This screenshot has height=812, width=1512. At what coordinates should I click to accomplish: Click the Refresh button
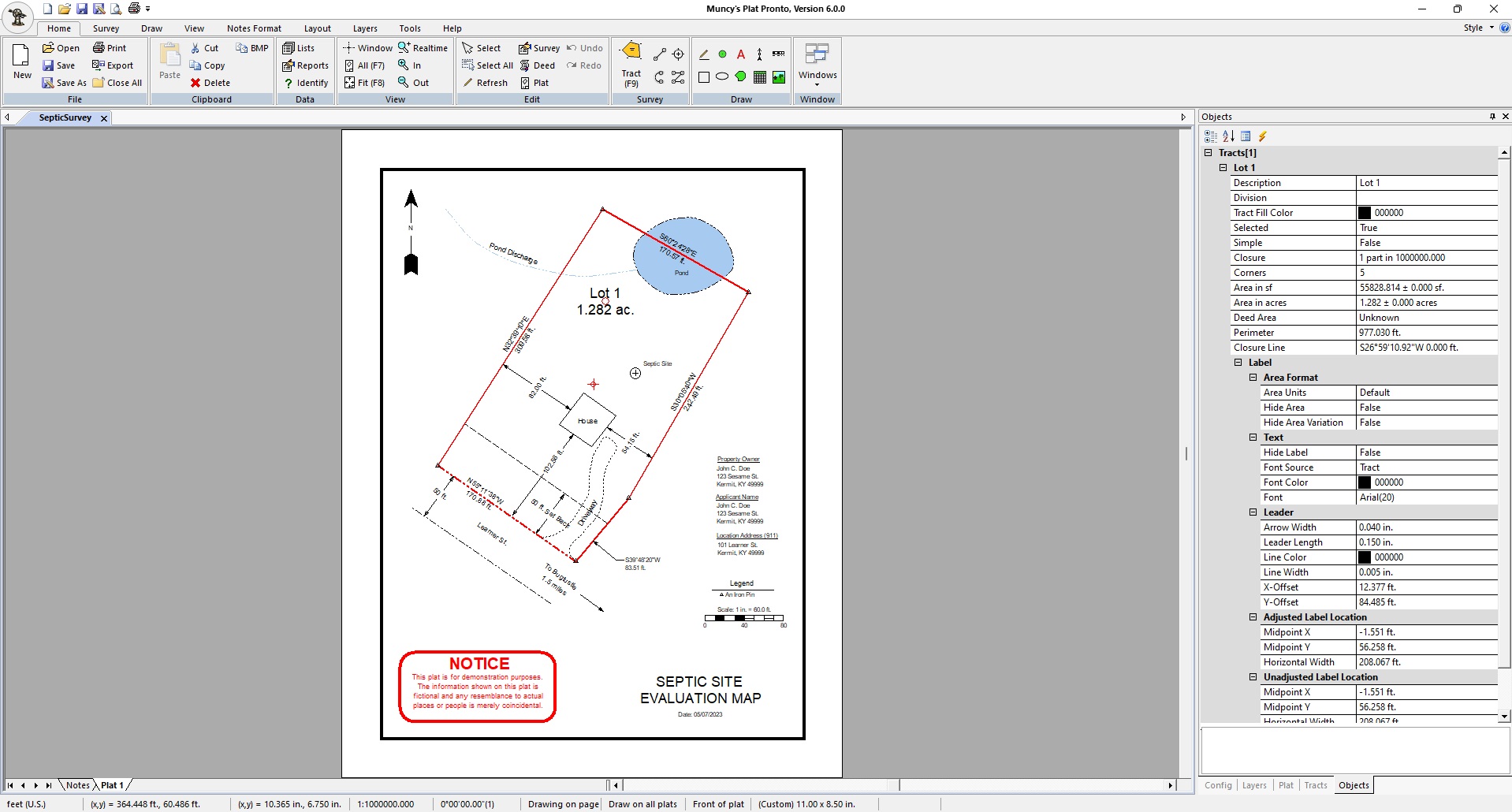485,83
